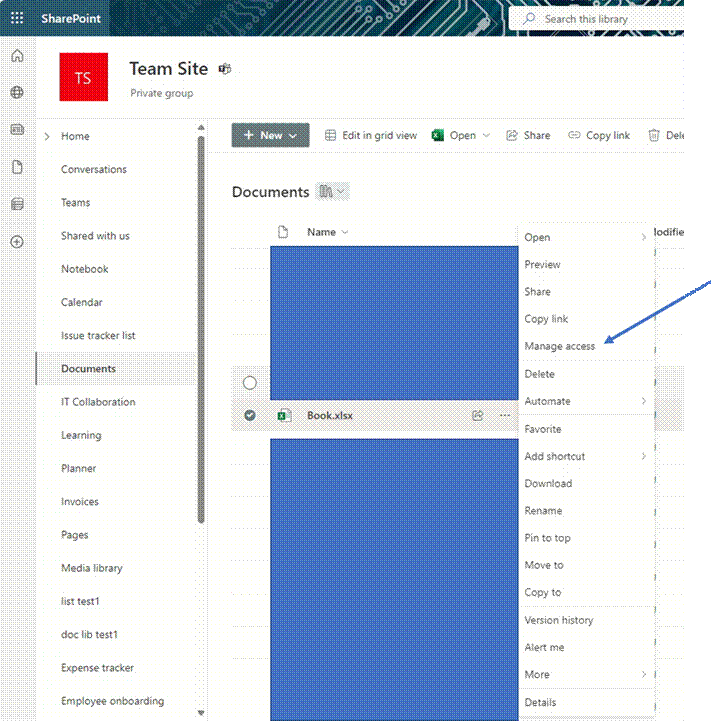Click the New button

(270, 135)
